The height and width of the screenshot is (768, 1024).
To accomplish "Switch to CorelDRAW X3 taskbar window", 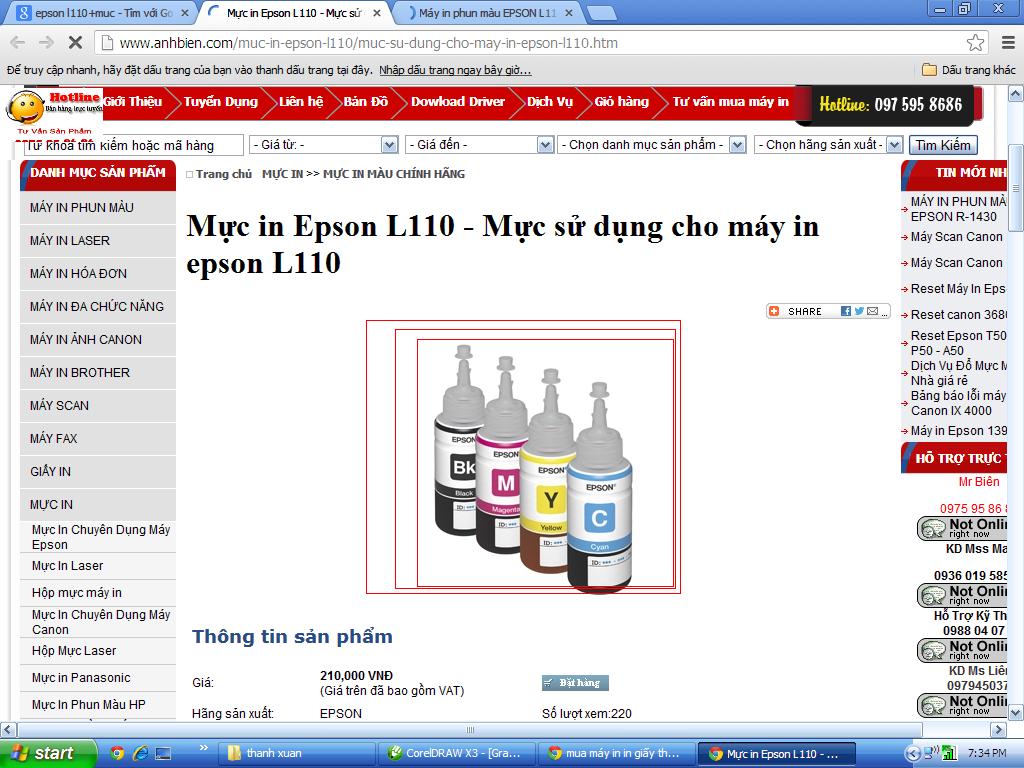I will [x=456, y=754].
